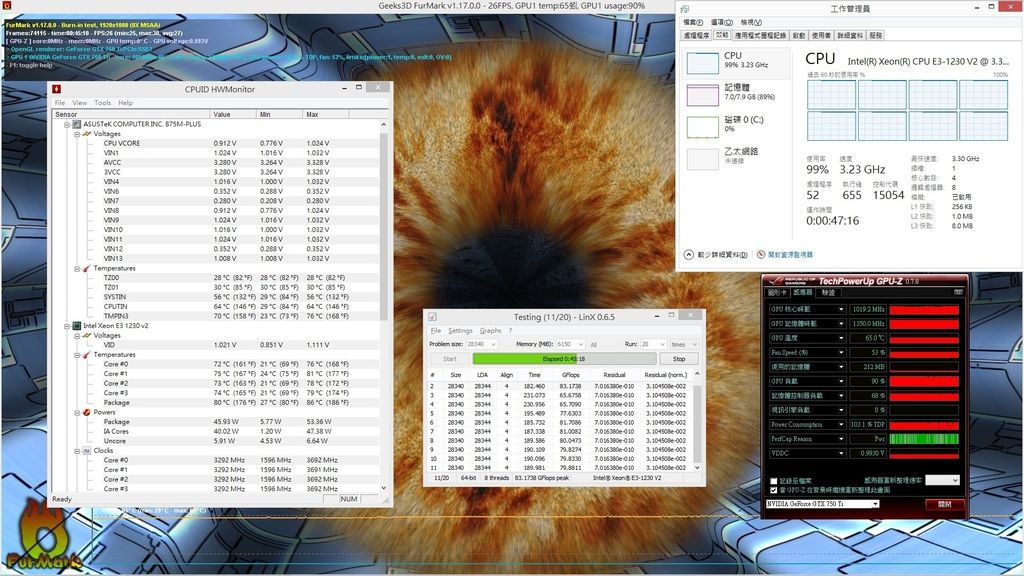Click the ROG logo in GPU-Z title
The height and width of the screenshot is (576, 1024).
point(778,281)
